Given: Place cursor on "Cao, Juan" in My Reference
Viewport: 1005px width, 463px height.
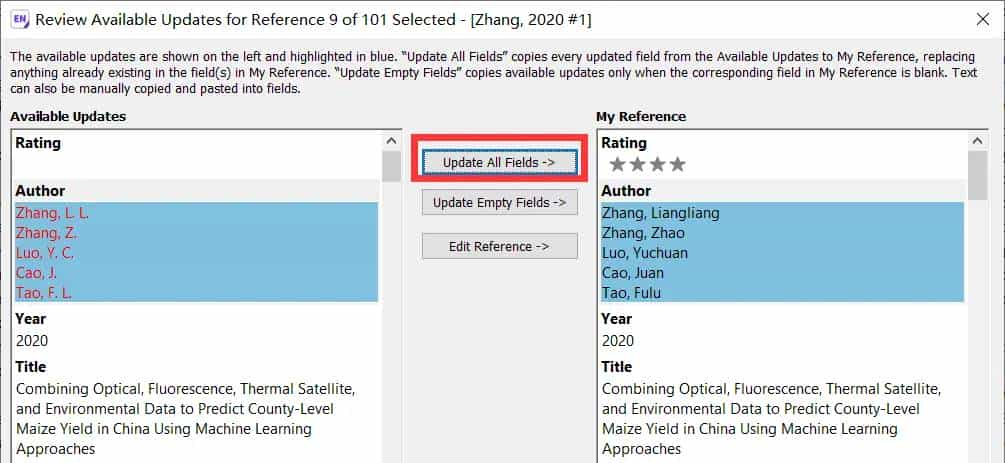Looking at the screenshot, I should [x=633, y=273].
